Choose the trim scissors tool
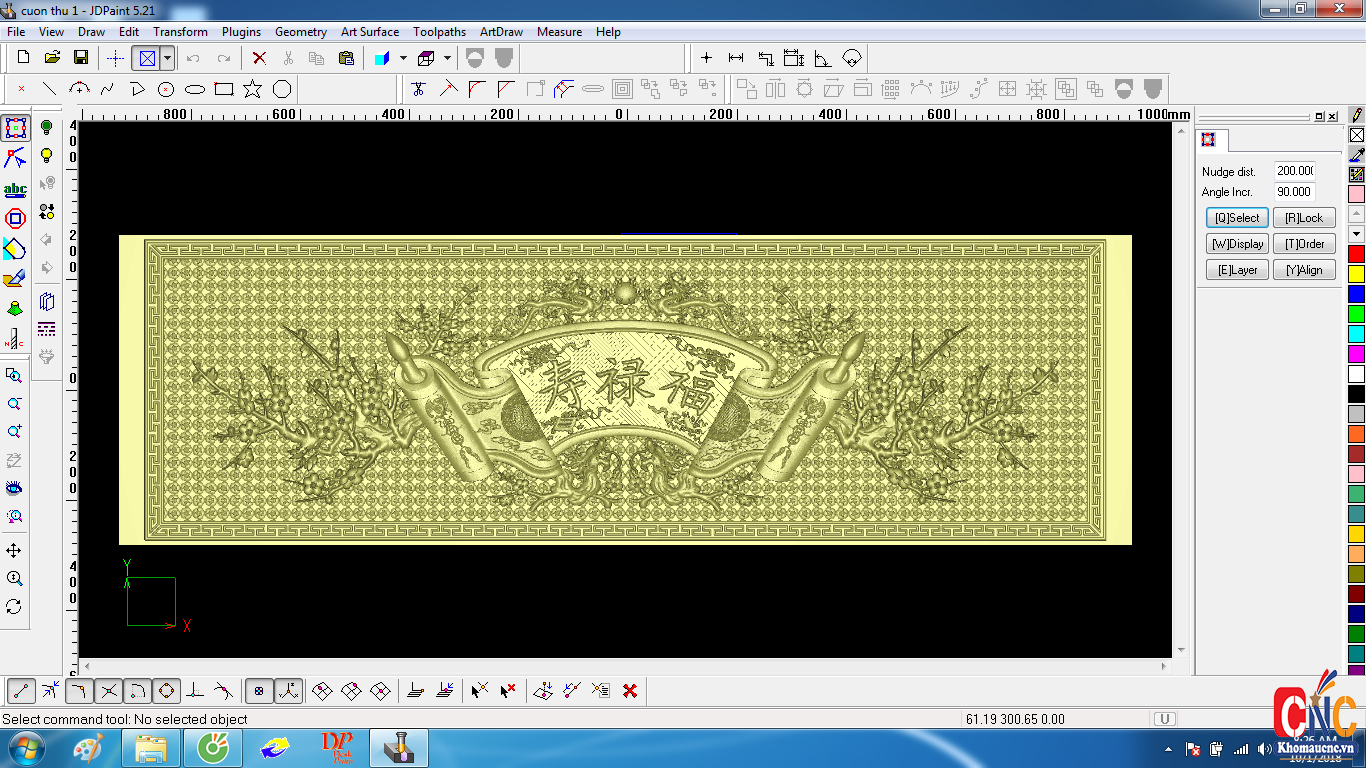 [418, 89]
